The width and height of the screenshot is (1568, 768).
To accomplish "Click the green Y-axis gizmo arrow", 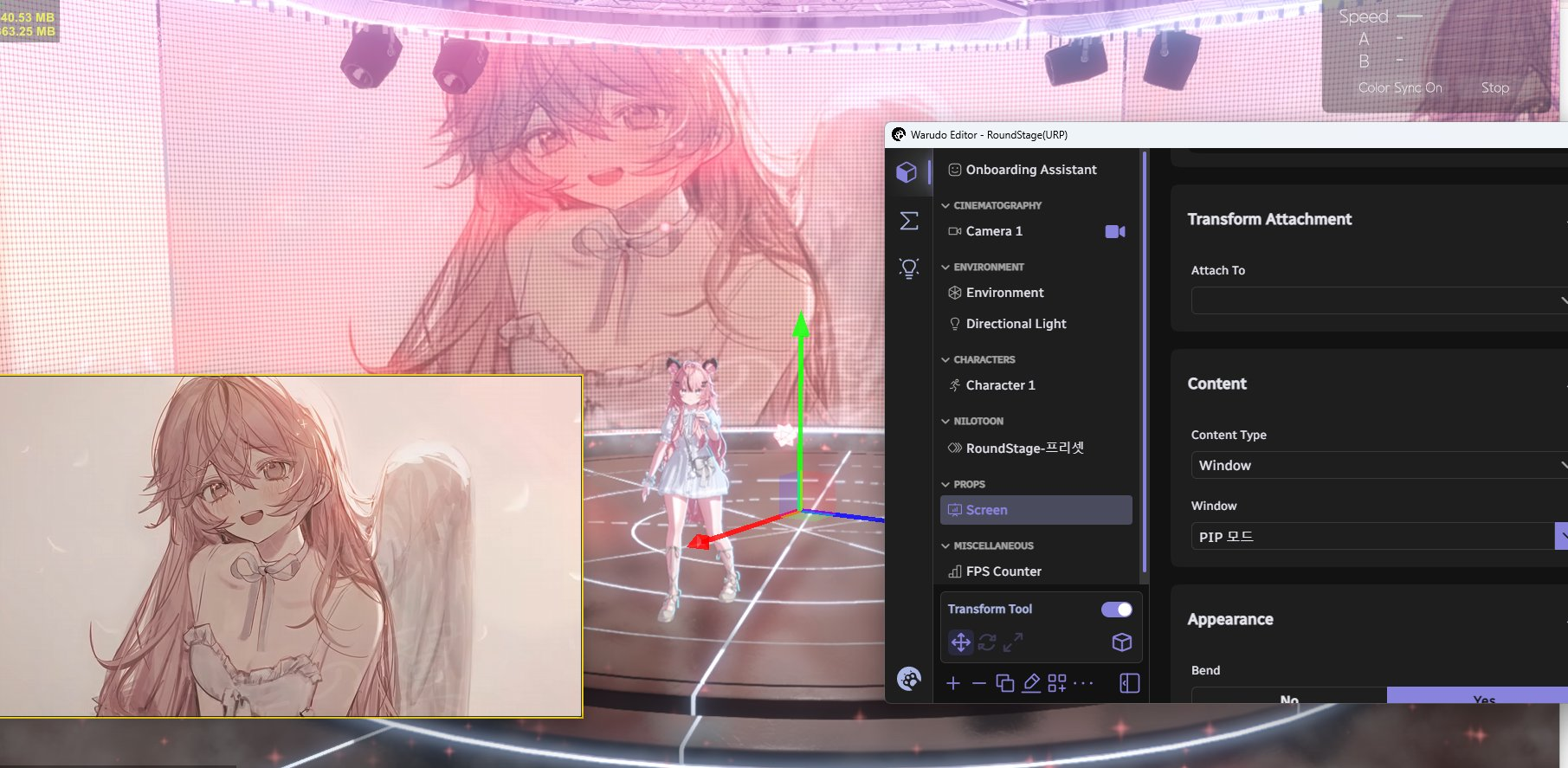I will 801,325.
